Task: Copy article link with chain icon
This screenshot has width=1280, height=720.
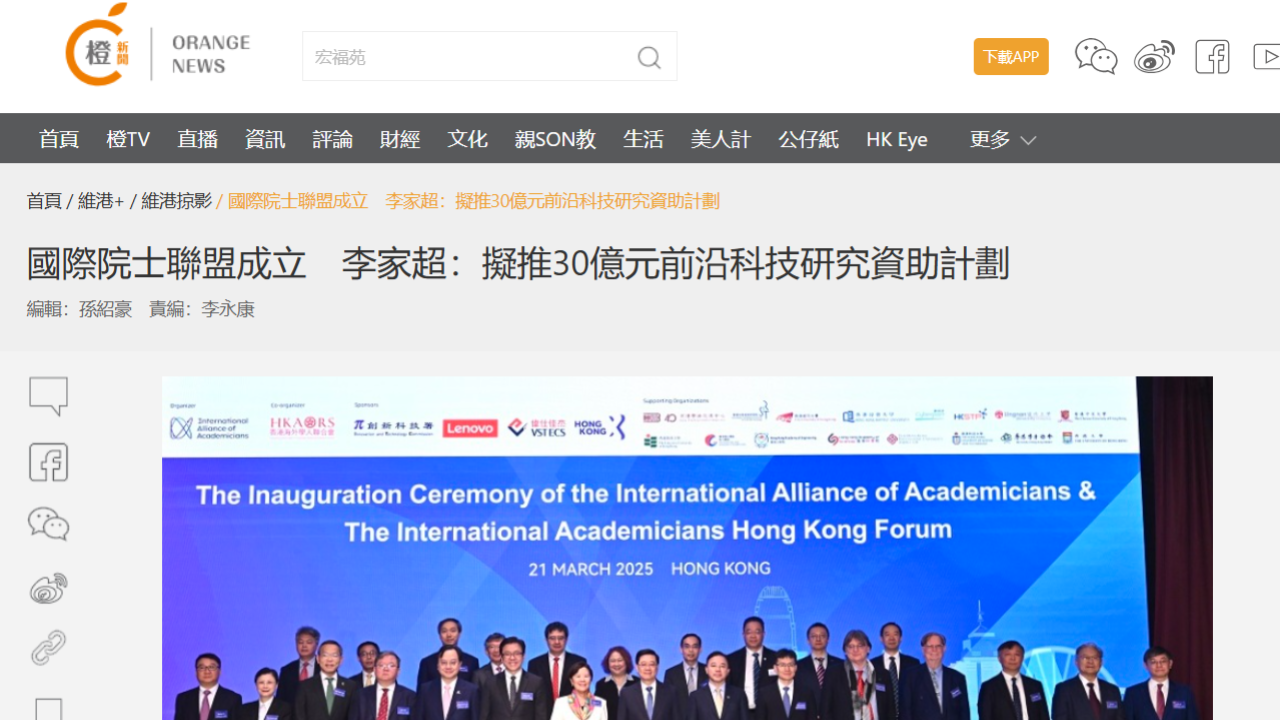Action: click(48, 648)
